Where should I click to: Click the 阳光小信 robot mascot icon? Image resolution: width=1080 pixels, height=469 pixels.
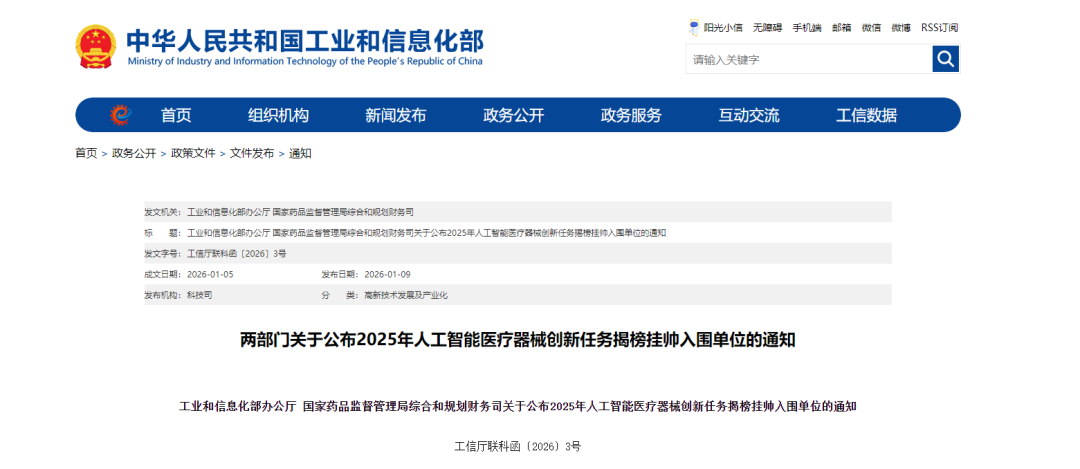[x=694, y=28]
